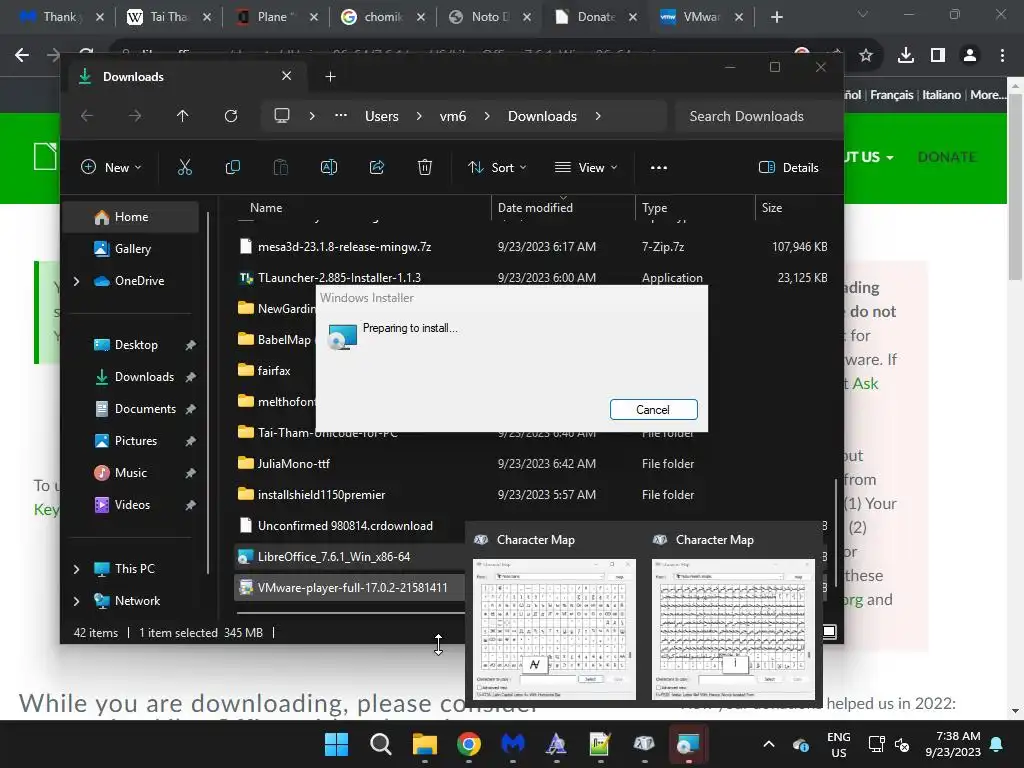
Task: Open Google Chrome icon on taskbar
Action: 468,744
